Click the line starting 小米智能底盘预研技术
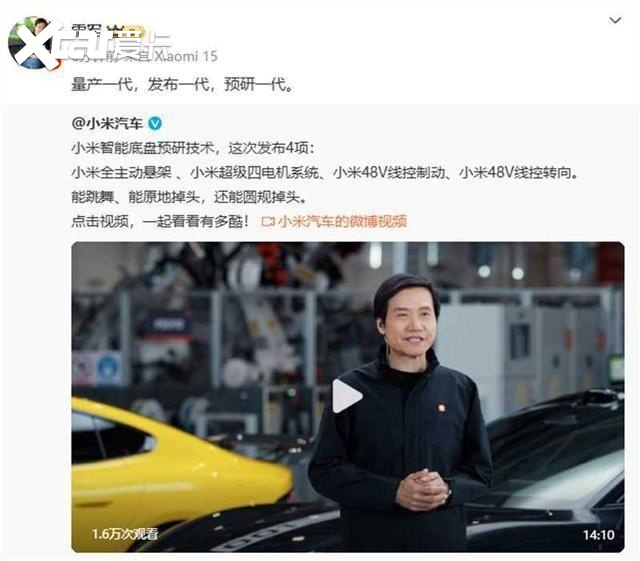 (193, 148)
